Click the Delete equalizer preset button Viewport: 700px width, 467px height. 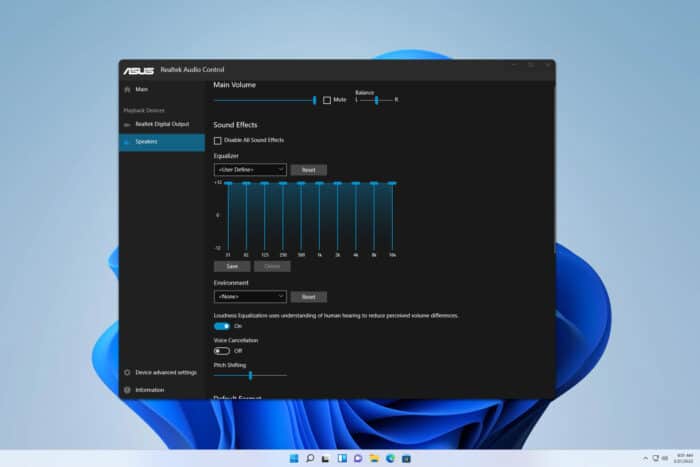pos(272,267)
